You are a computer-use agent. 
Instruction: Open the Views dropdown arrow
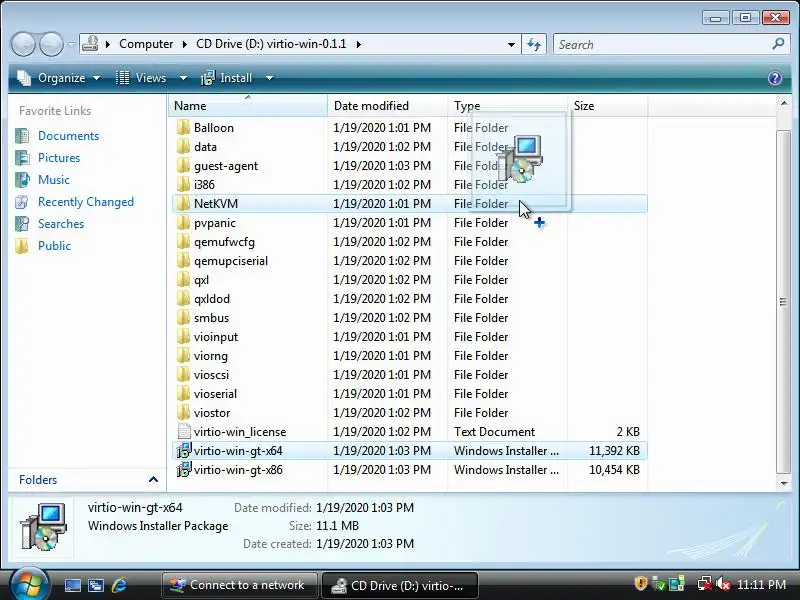(x=183, y=78)
